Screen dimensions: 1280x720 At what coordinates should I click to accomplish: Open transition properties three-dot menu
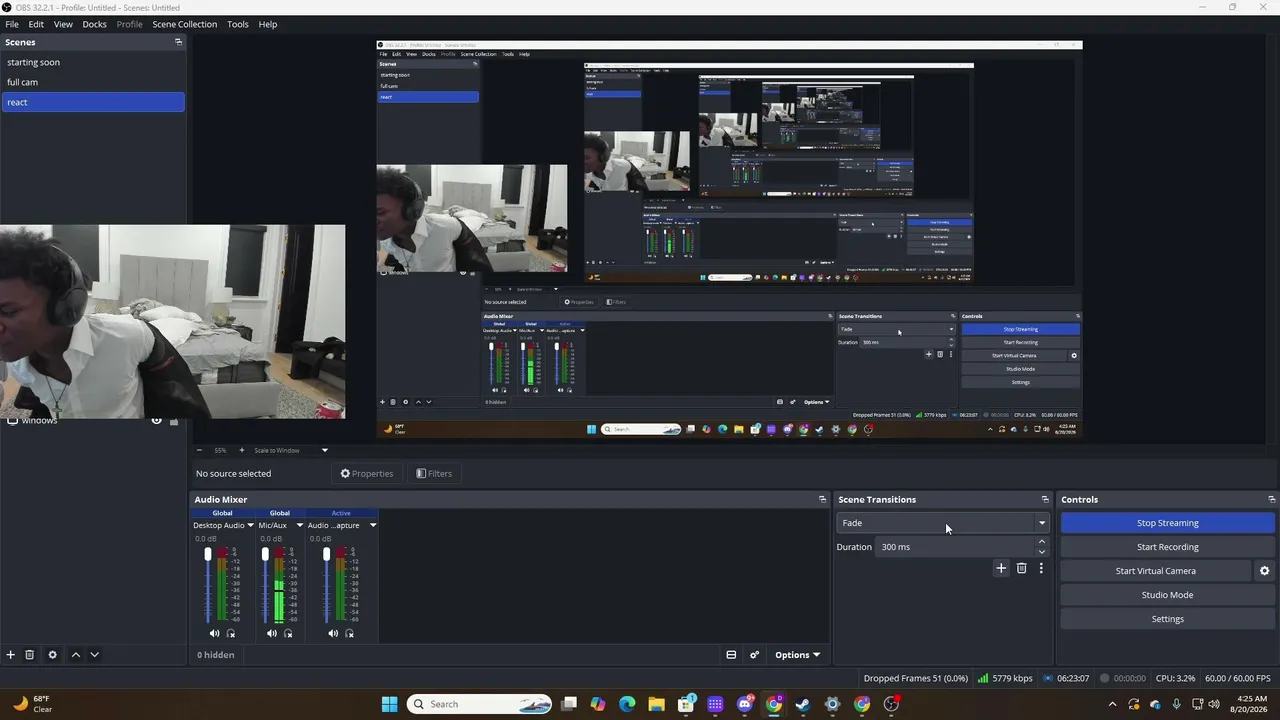(x=1041, y=569)
